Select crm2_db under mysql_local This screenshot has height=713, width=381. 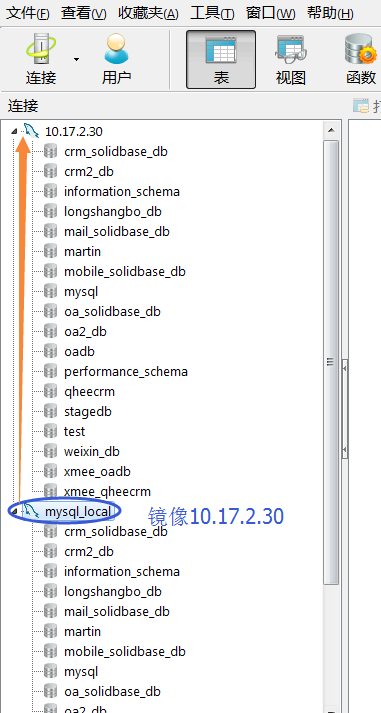coord(89,552)
